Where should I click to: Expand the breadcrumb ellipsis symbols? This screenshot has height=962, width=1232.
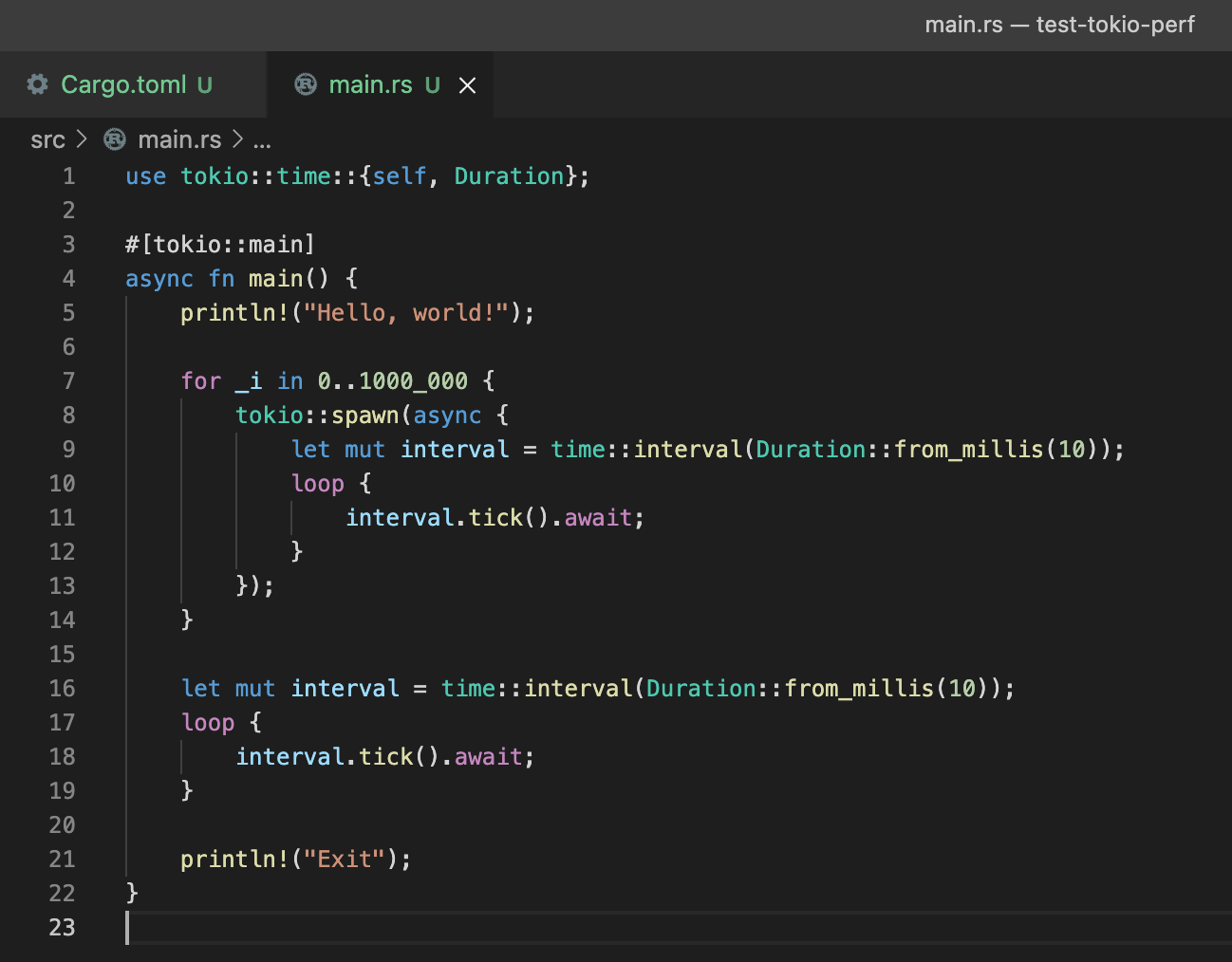point(263,141)
